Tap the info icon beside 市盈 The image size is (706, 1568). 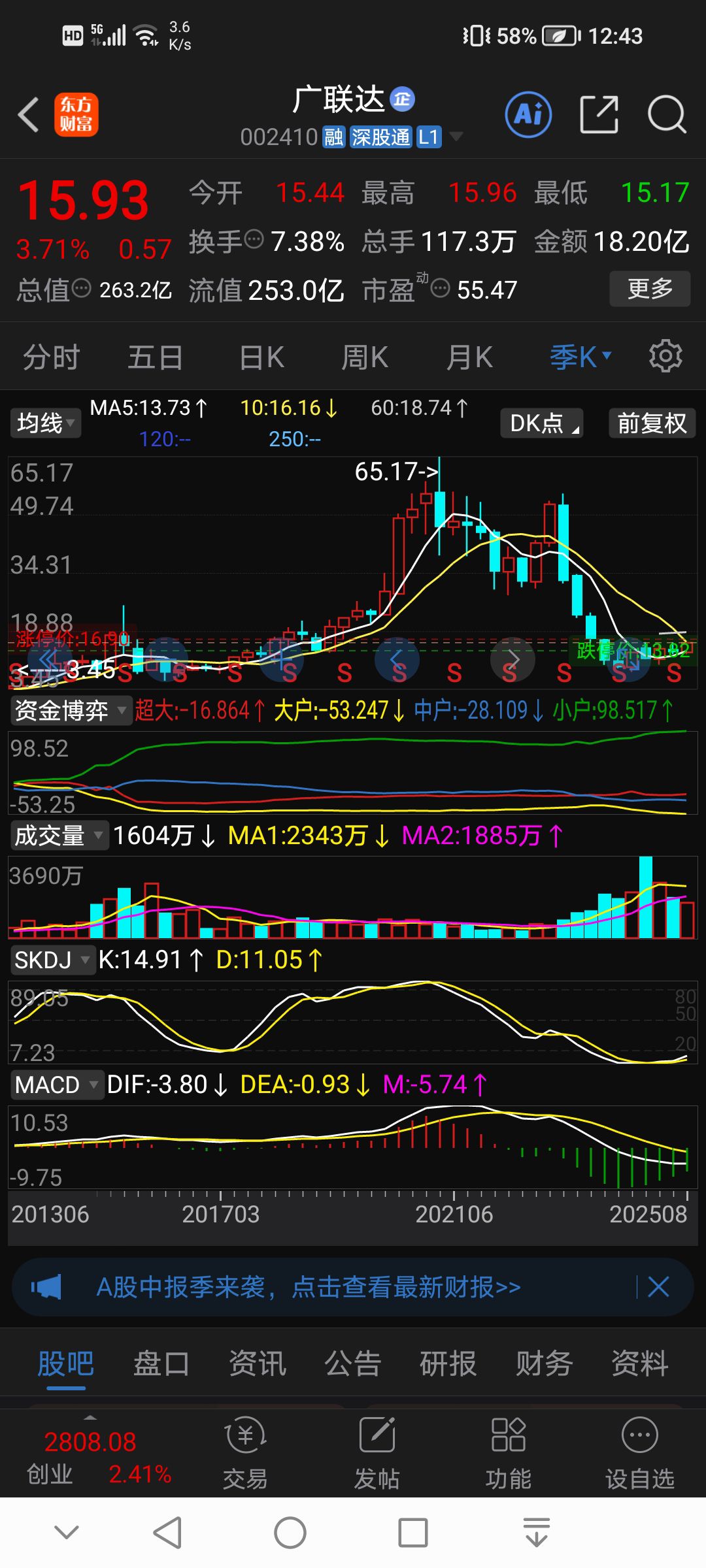(x=441, y=287)
